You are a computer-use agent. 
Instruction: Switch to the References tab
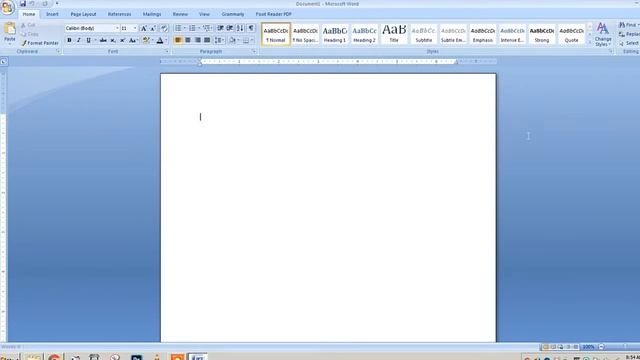[120, 14]
